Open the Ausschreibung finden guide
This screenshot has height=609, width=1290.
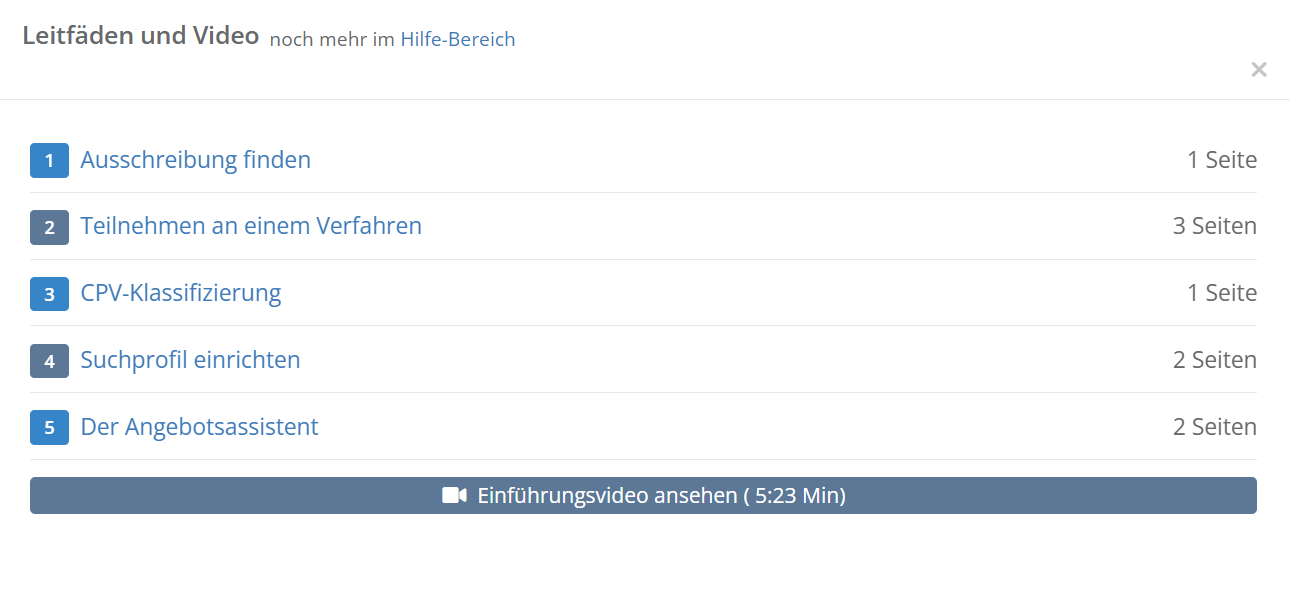click(x=196, y=160)
